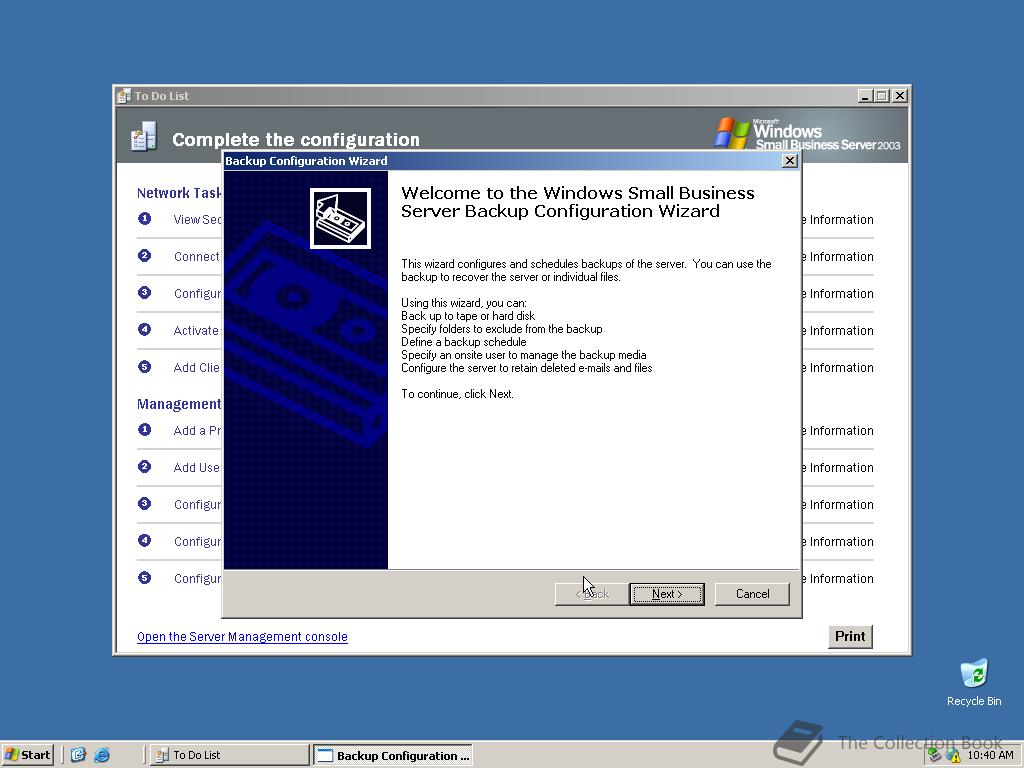Click the 'Complete the configuration' heading
Screen dimensions: 1024x768
tap(296, 140)
